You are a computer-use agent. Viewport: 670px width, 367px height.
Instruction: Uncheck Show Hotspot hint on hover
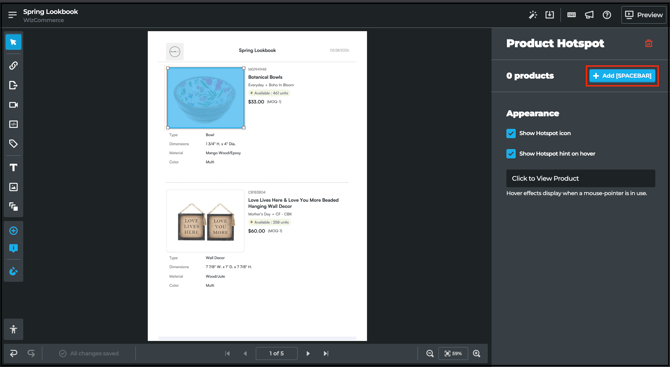[511, 153]
